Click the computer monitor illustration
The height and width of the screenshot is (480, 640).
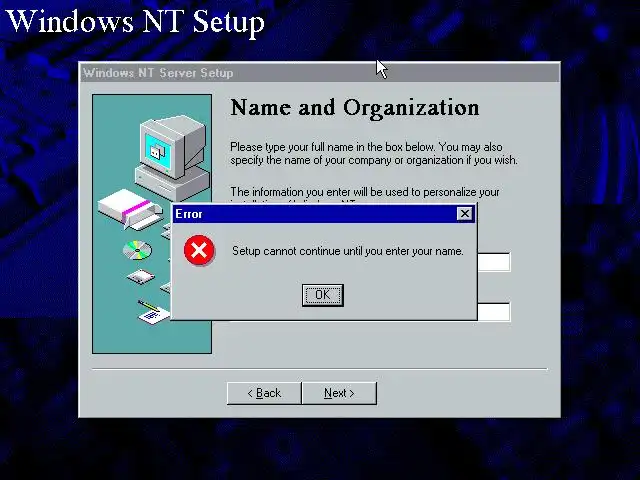(x=173, y=157)
